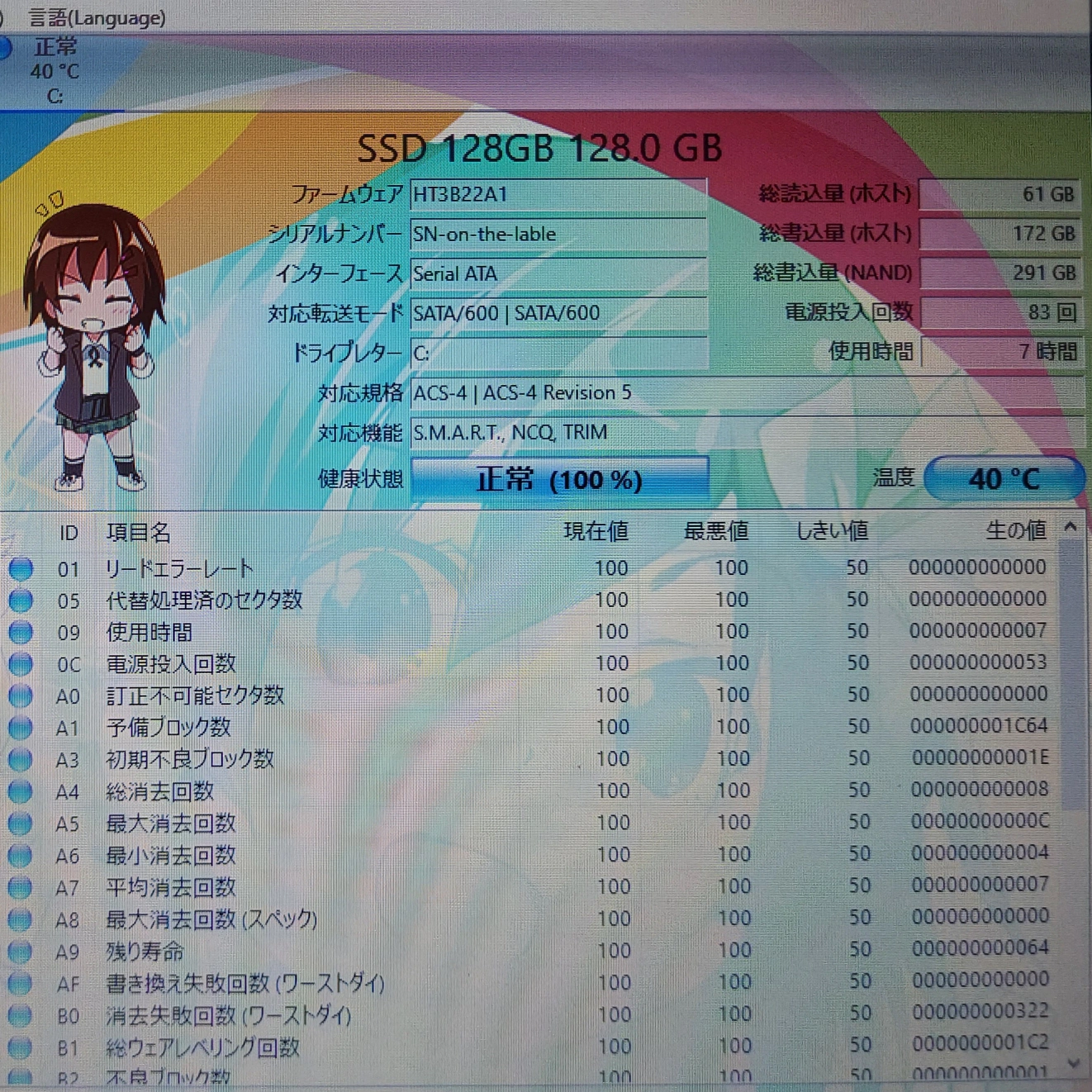Click raw value 000000000008
Viewport: 1092px width, 1092px height.
(x=980, y=790)
